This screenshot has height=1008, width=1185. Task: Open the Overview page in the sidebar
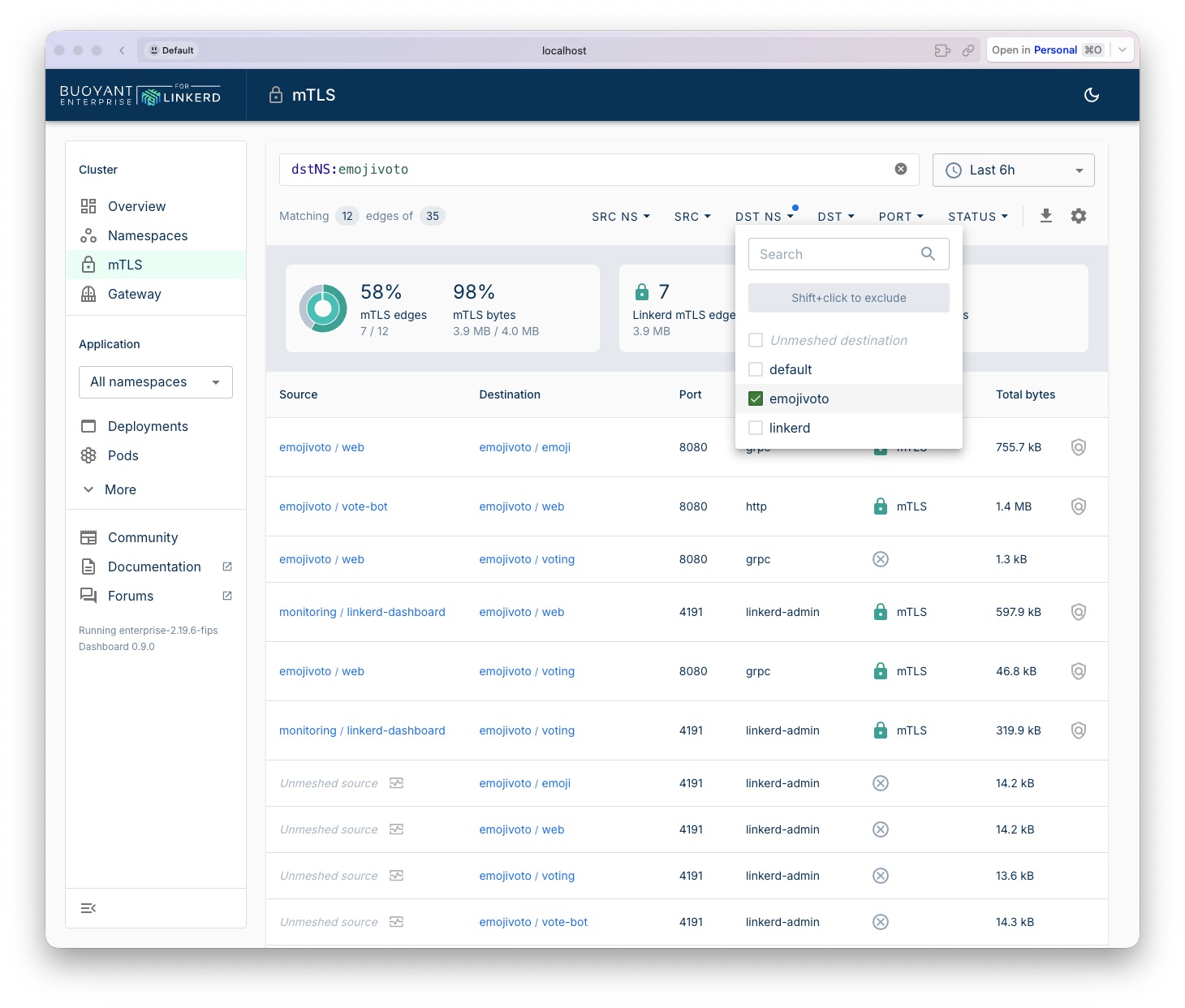136,206
